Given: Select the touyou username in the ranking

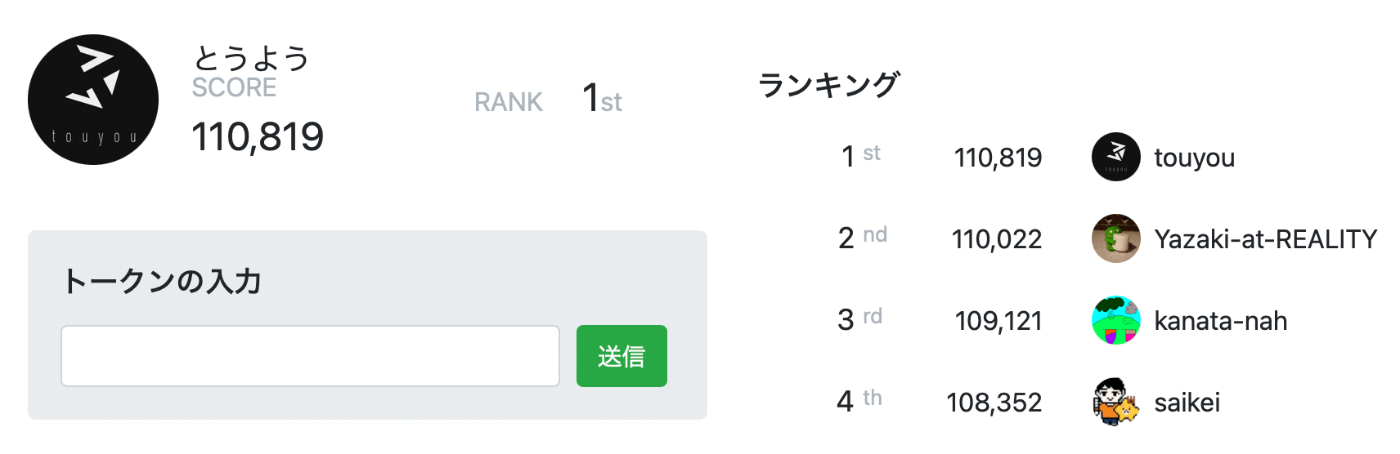Looking at the screenshot, I should click(x=1194, y=158).
